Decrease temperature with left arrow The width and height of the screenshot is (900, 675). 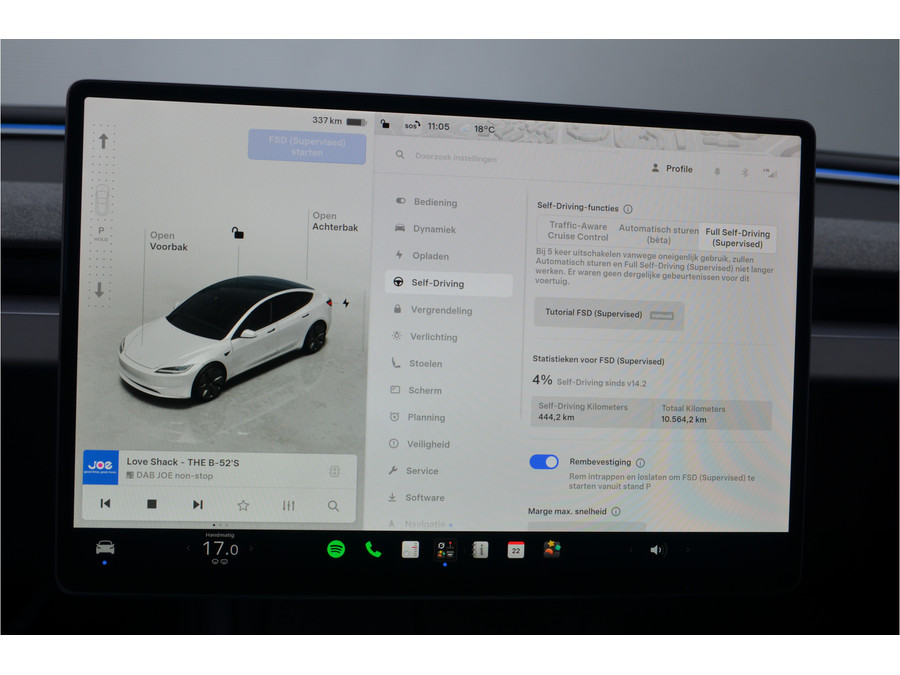coord(188,548)
